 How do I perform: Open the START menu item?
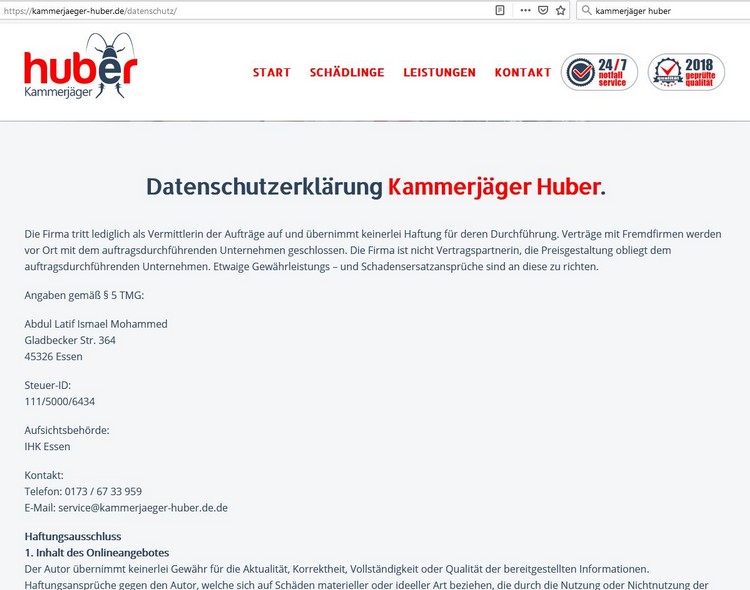271,72
